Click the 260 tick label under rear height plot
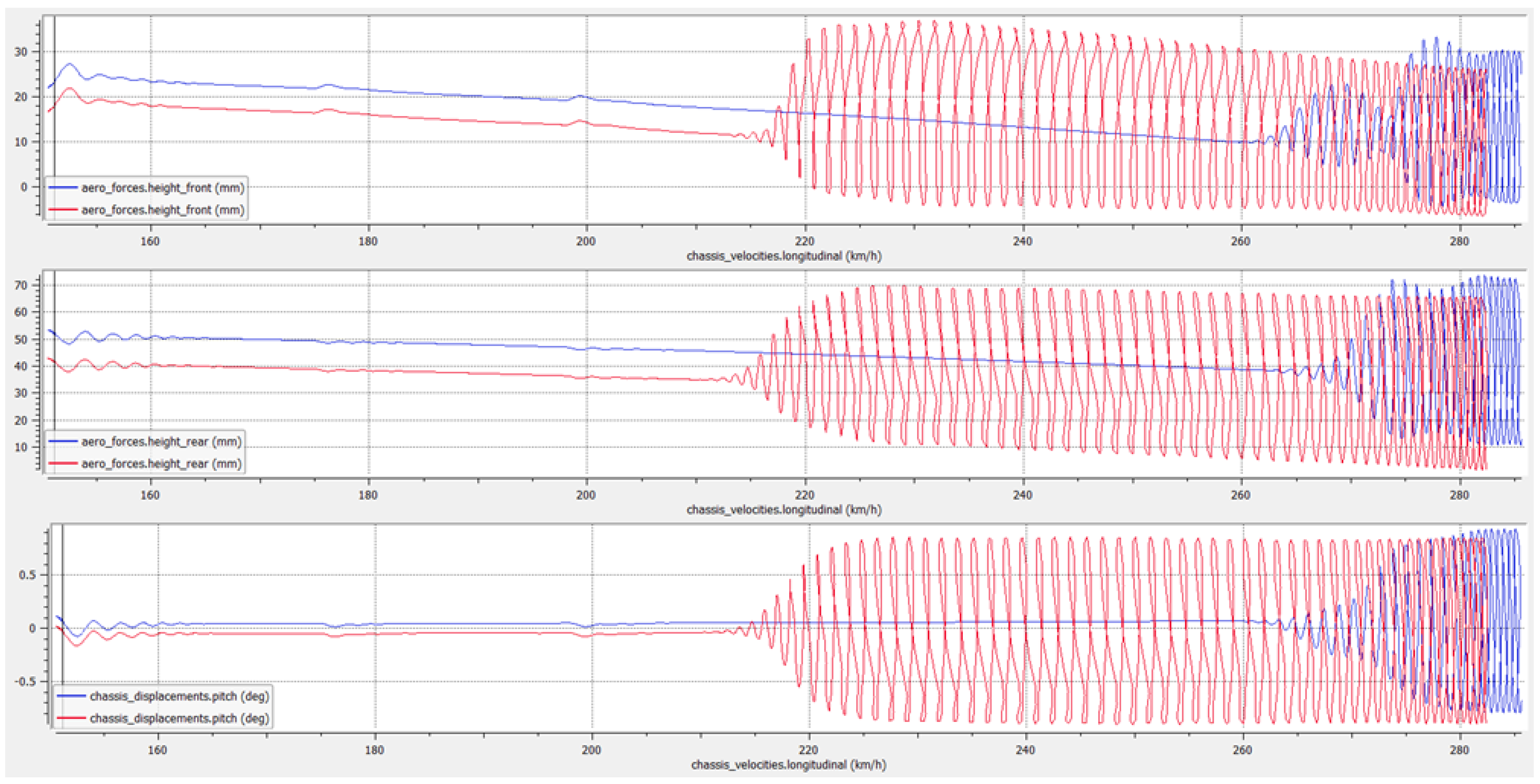Screen dimensions: 1540x784 [x=1240, y=495]
